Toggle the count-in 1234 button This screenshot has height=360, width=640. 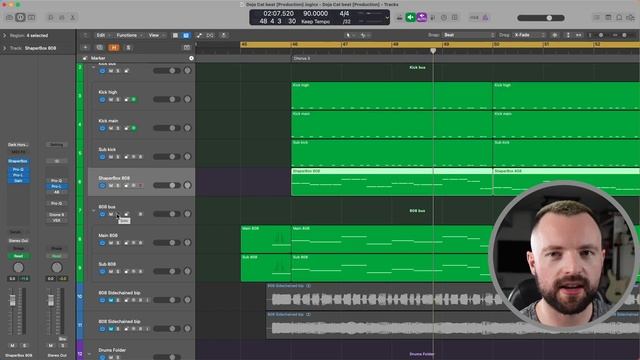(x=474, y=18)
